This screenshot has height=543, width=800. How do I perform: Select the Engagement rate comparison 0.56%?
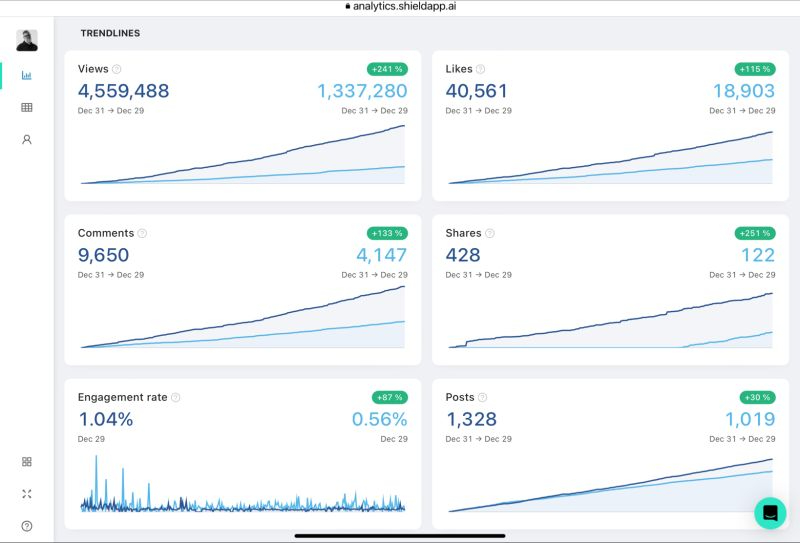pyautogui.click(x=380, y=419)
